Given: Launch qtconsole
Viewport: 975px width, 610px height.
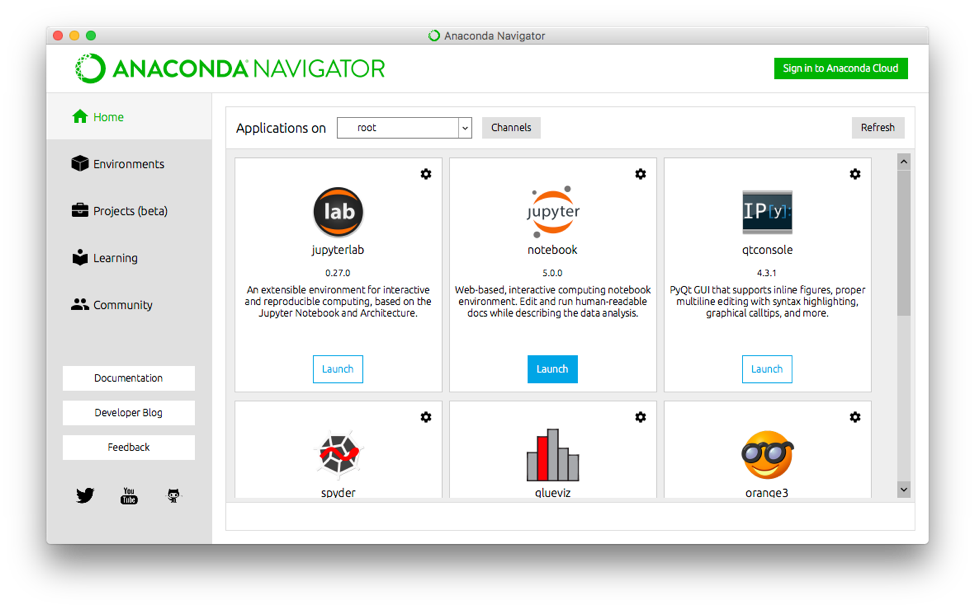Looking at the screenshot, I should [767, 369].
